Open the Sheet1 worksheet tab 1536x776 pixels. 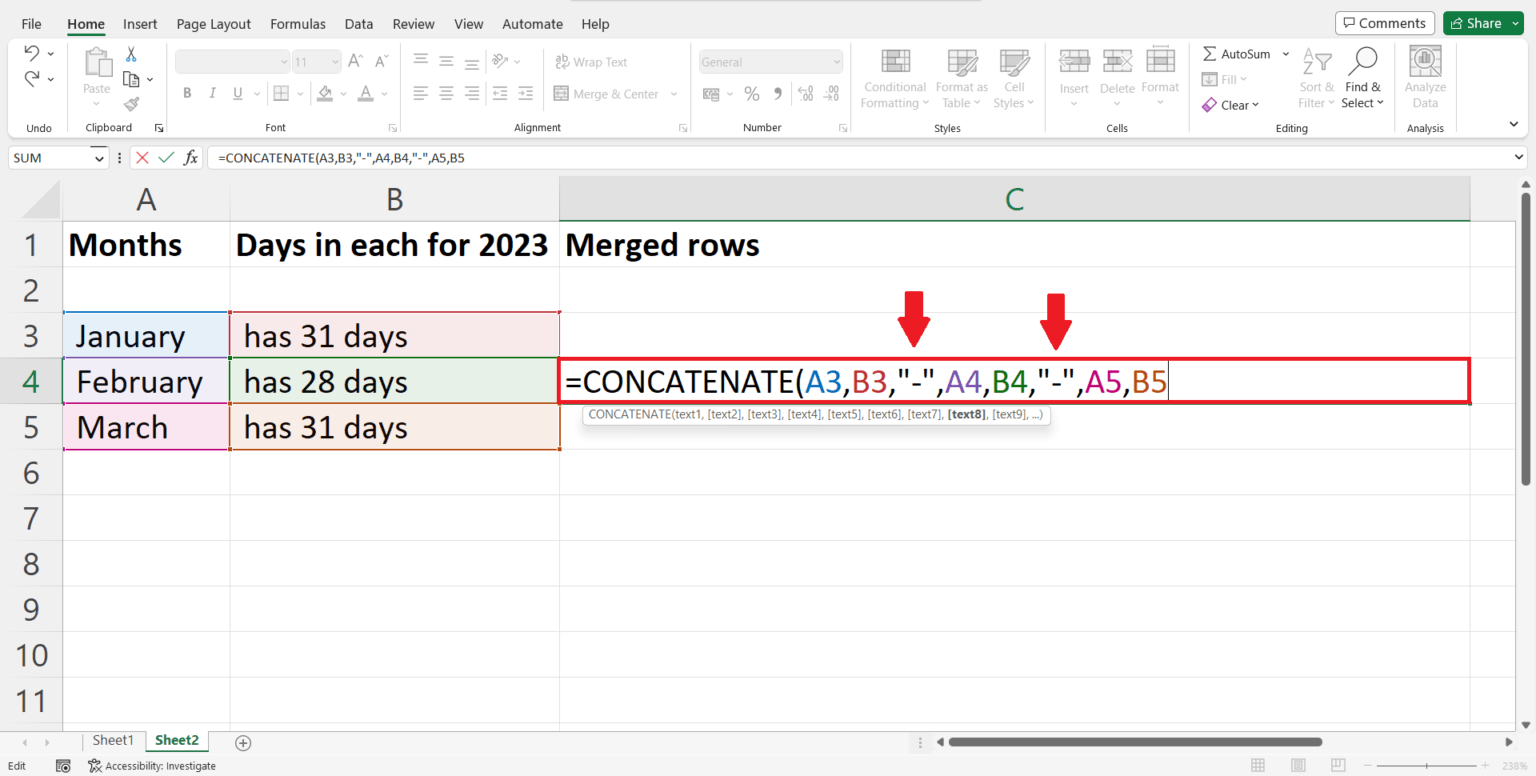point(112,740)
